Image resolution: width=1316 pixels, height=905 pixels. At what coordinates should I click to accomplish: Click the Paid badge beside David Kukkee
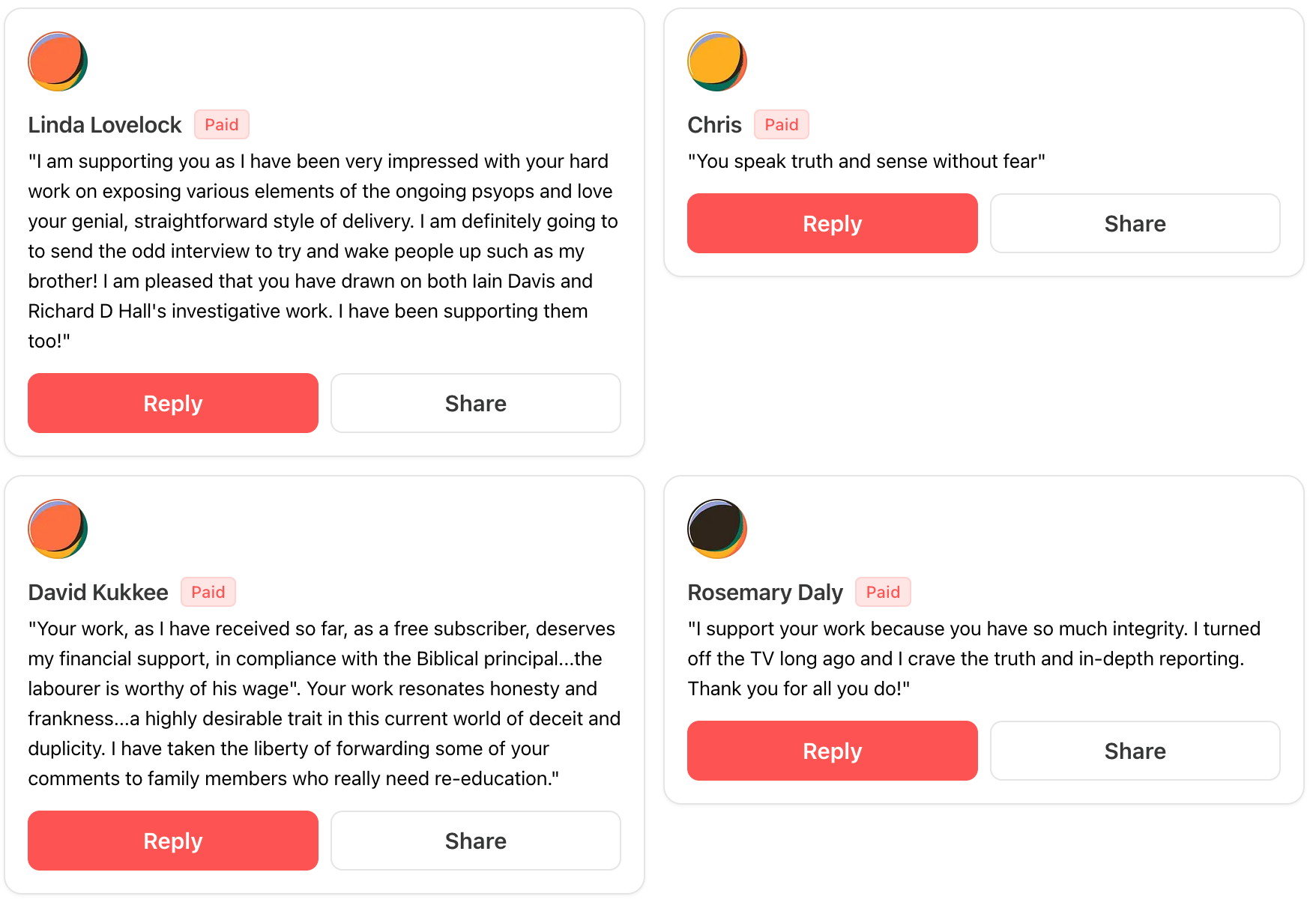coord(208,592)
